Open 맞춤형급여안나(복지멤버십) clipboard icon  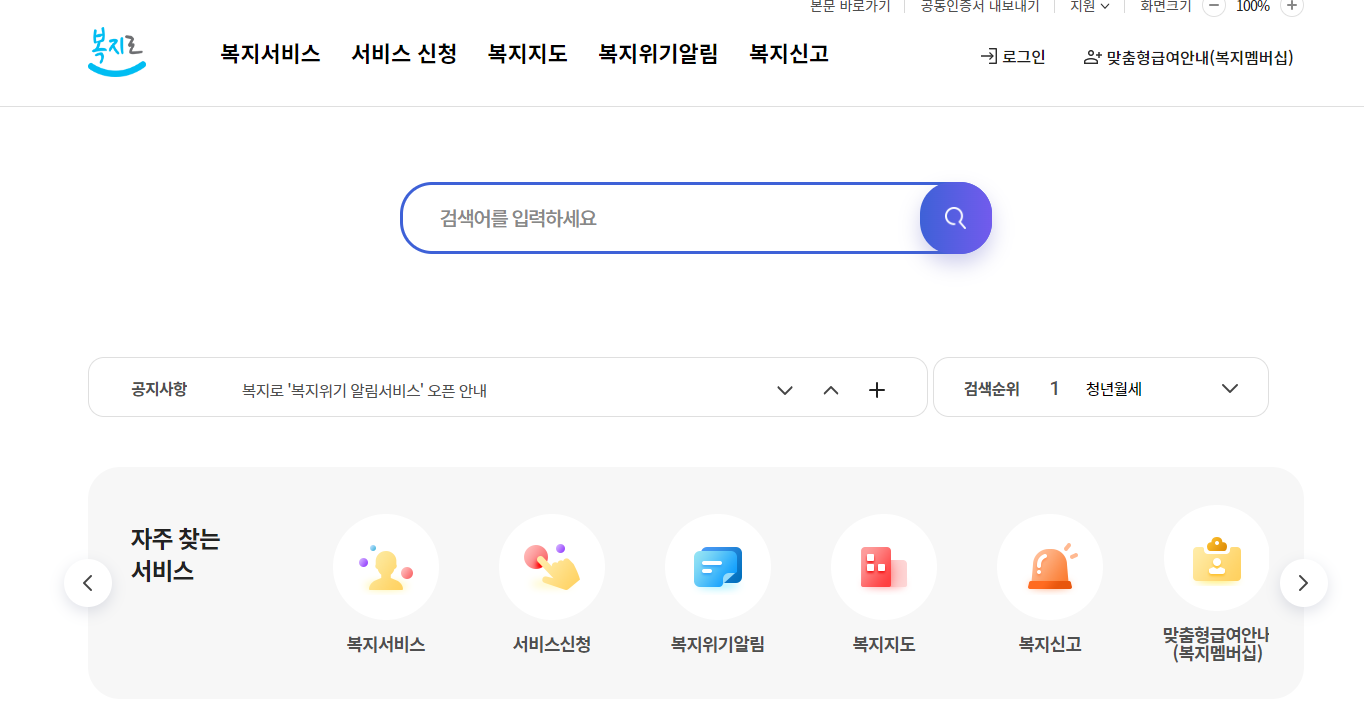click(x=1216, y=558)
